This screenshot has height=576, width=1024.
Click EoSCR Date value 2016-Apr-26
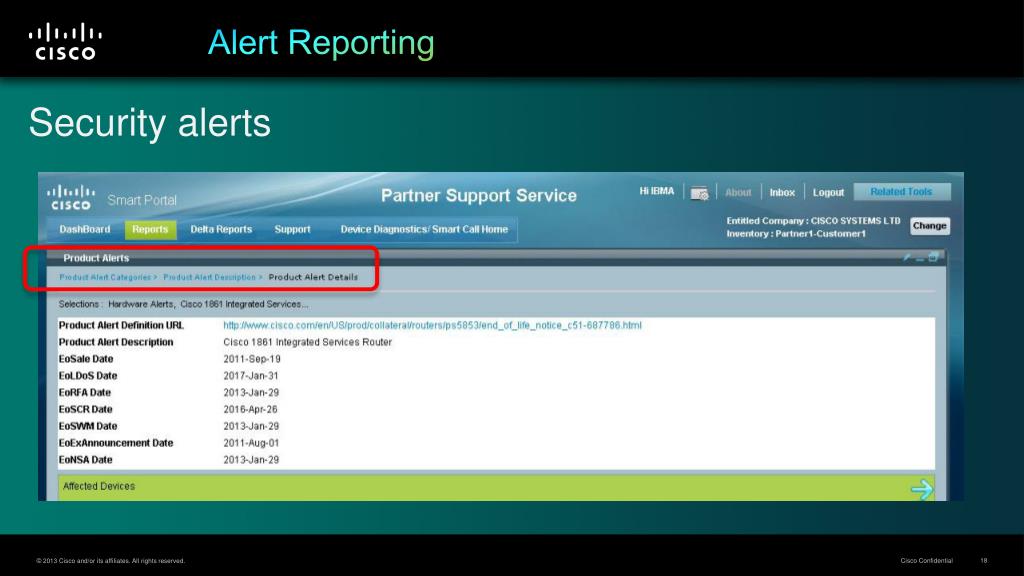coord(250,409)
